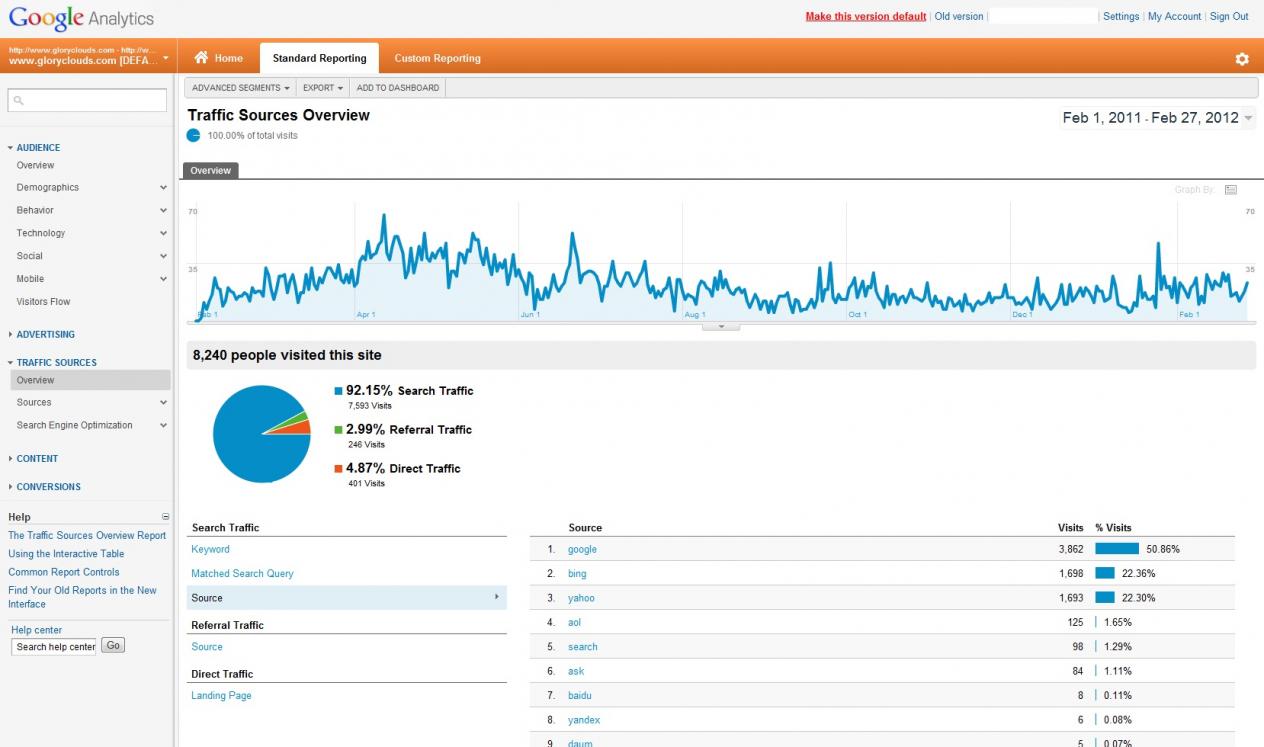Open My Account link
1264x747 pixels.
click(1174, 17)
